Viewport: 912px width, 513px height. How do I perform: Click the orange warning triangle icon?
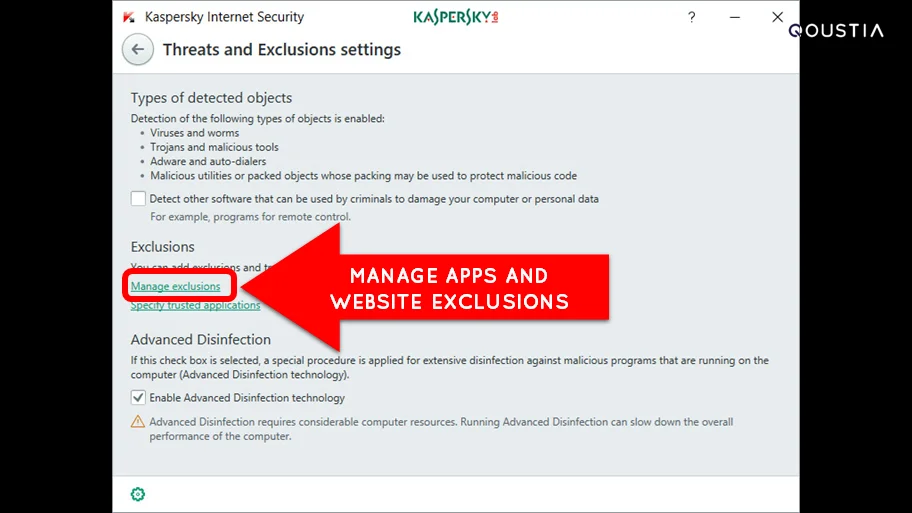tap(138, 422)
